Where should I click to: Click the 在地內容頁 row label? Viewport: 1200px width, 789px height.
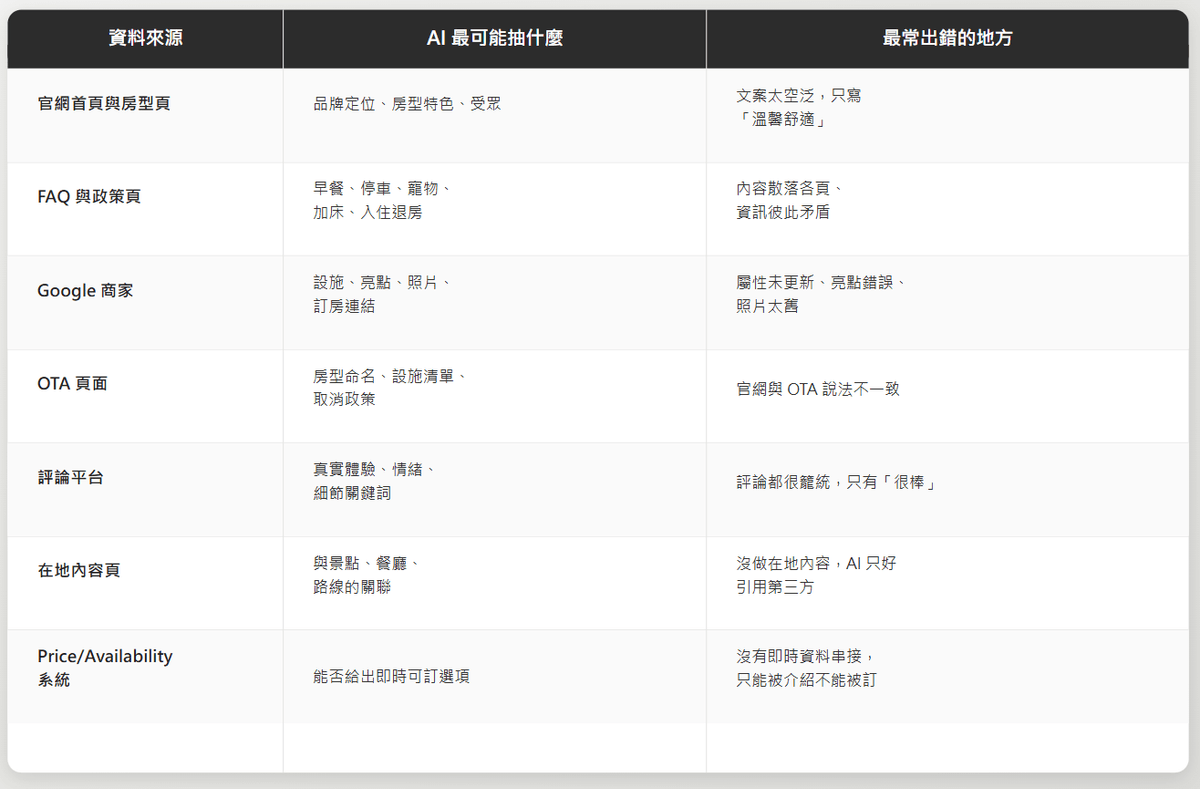click(x=79, y=570)
